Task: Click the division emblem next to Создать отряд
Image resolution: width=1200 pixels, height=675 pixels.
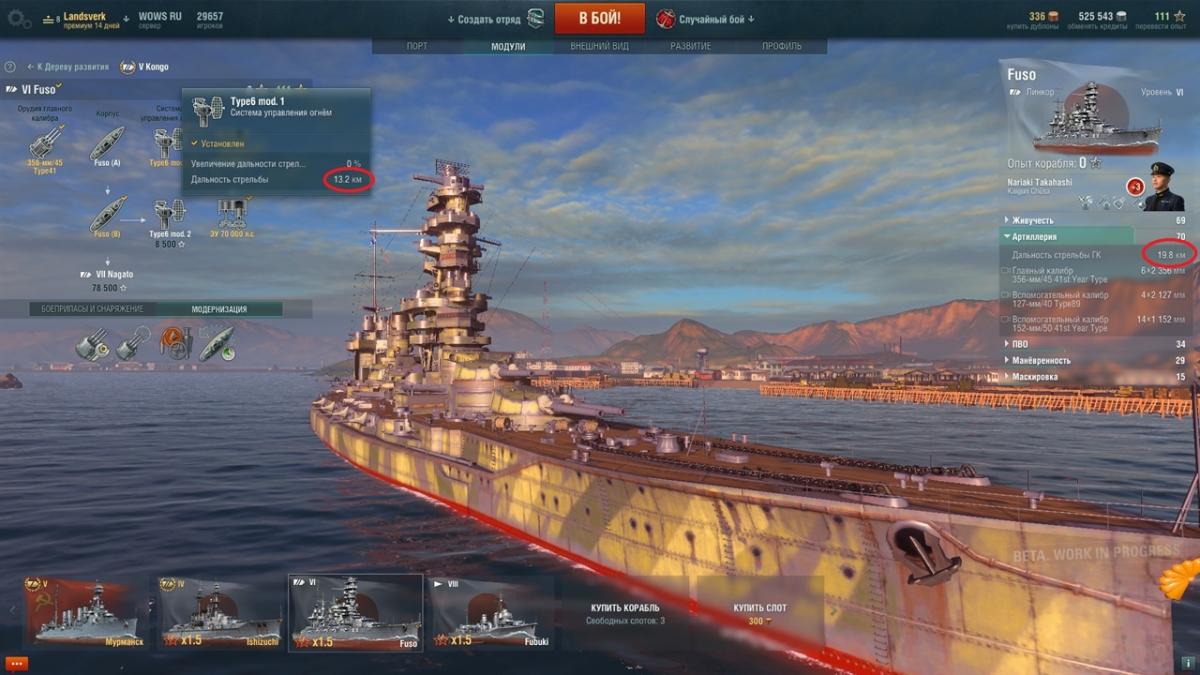Action: pos(535,18)
